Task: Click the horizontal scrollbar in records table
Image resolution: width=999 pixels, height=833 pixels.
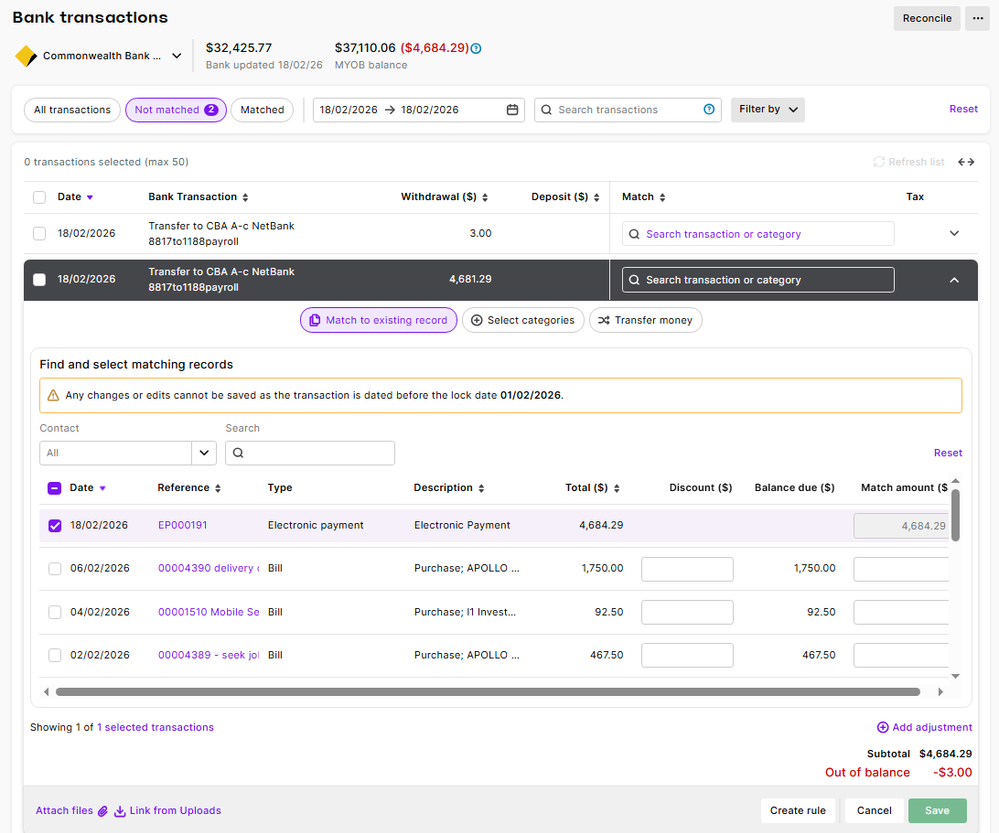Action: point(488,691)
